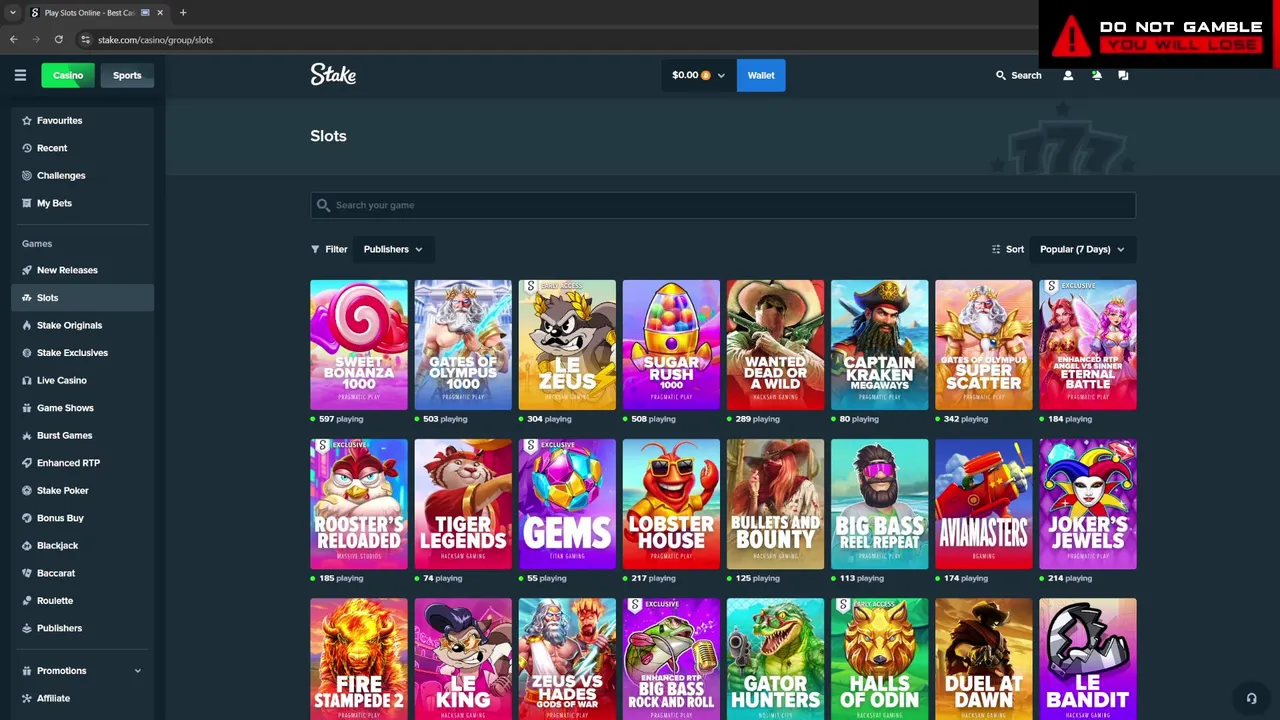Open Affiliate in the sidebar
Image resolution: width=1280 pixels, height=720 pixels.
pos(82,698)
